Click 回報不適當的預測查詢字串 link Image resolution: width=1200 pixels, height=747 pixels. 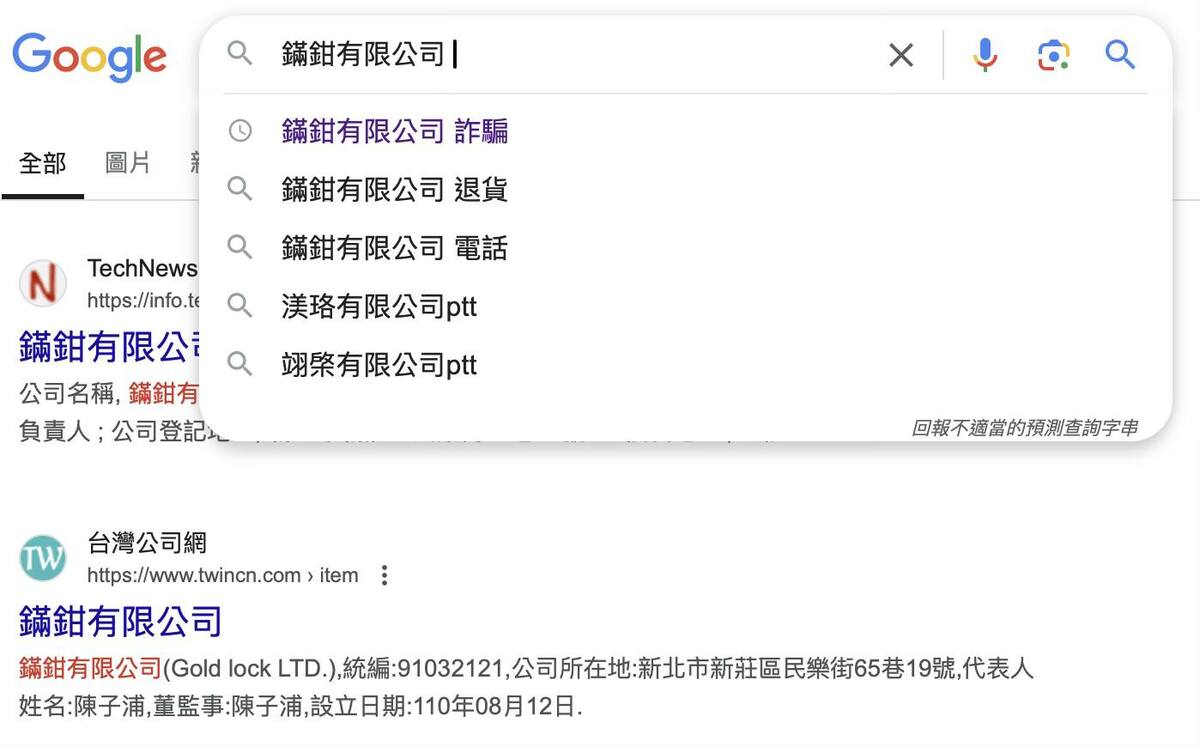tap(1024, 428)
